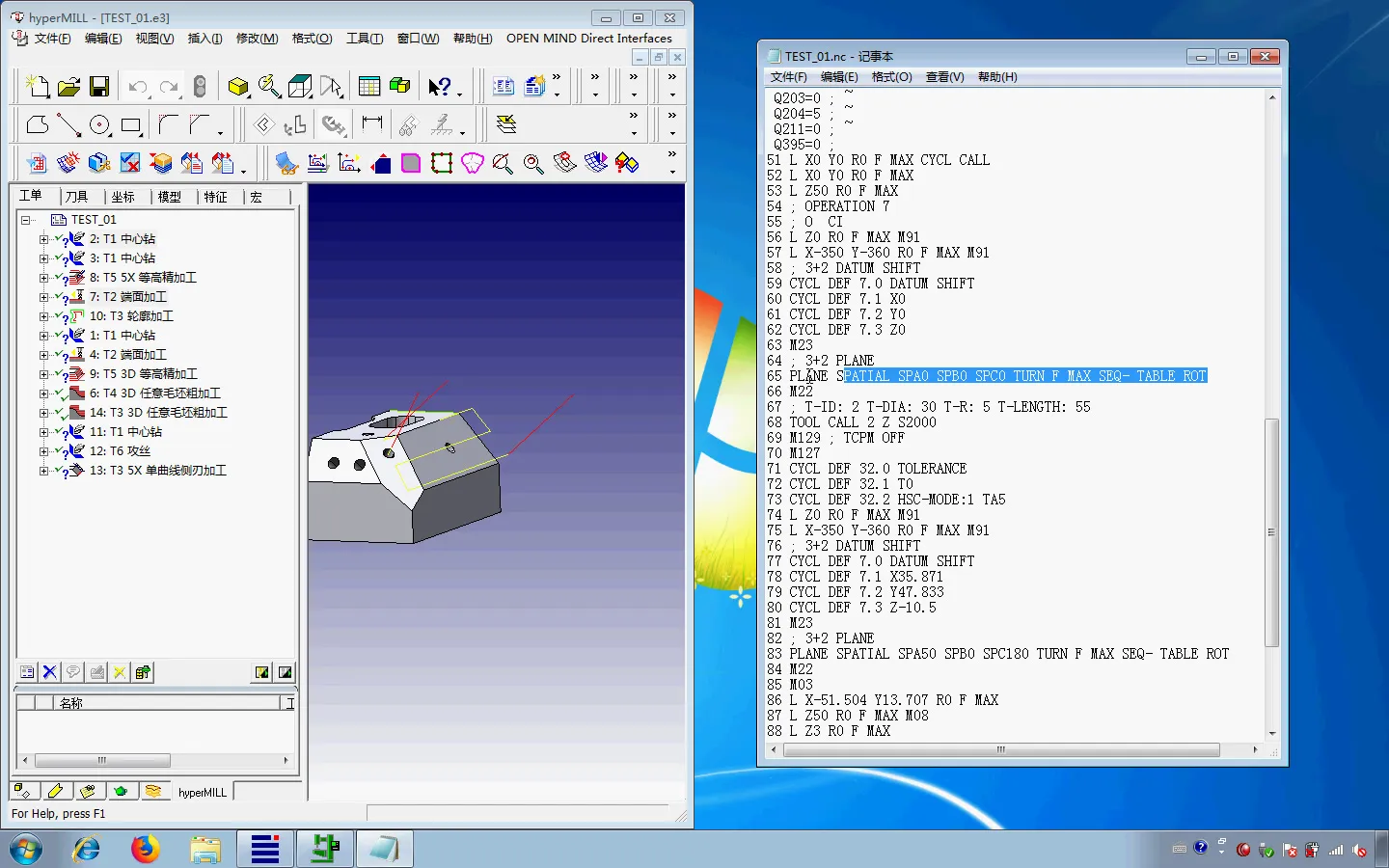Screen dimensions: 1389x868
Task: Click the Notepad vertical scrollbar thumb
Action: click(1271, 532)
